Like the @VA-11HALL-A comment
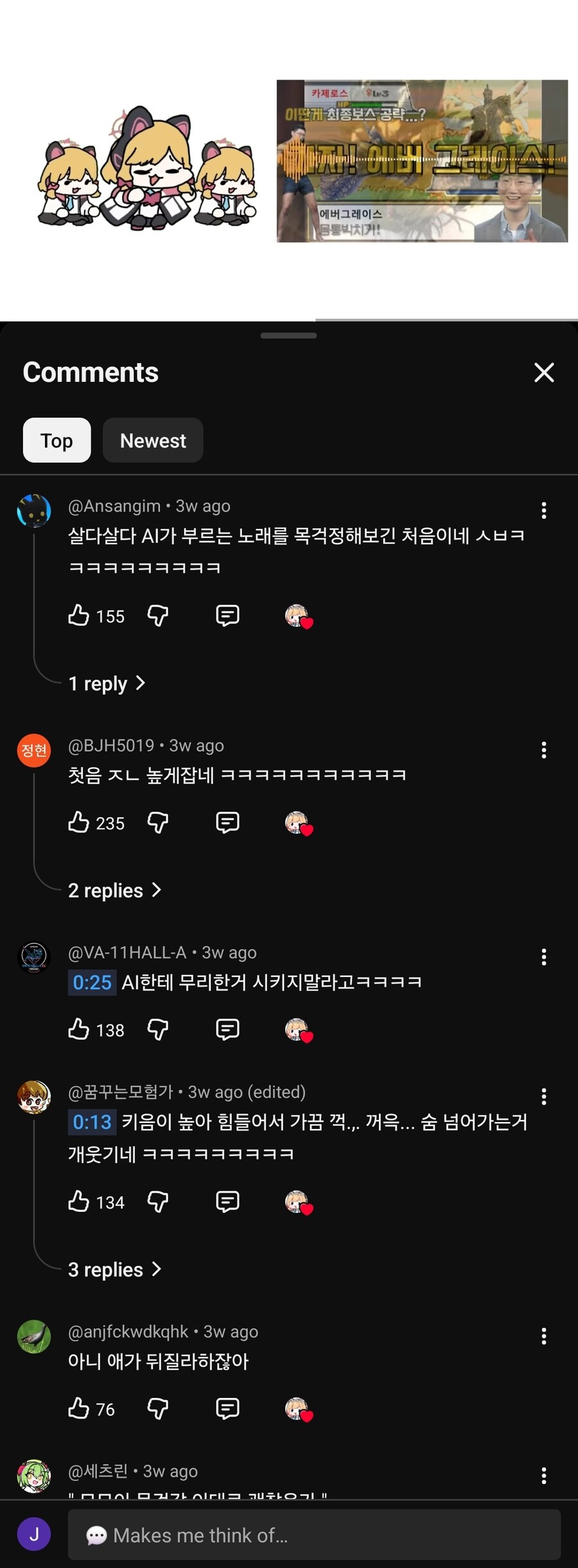 pyautogui.click(x=79, y=1030)
